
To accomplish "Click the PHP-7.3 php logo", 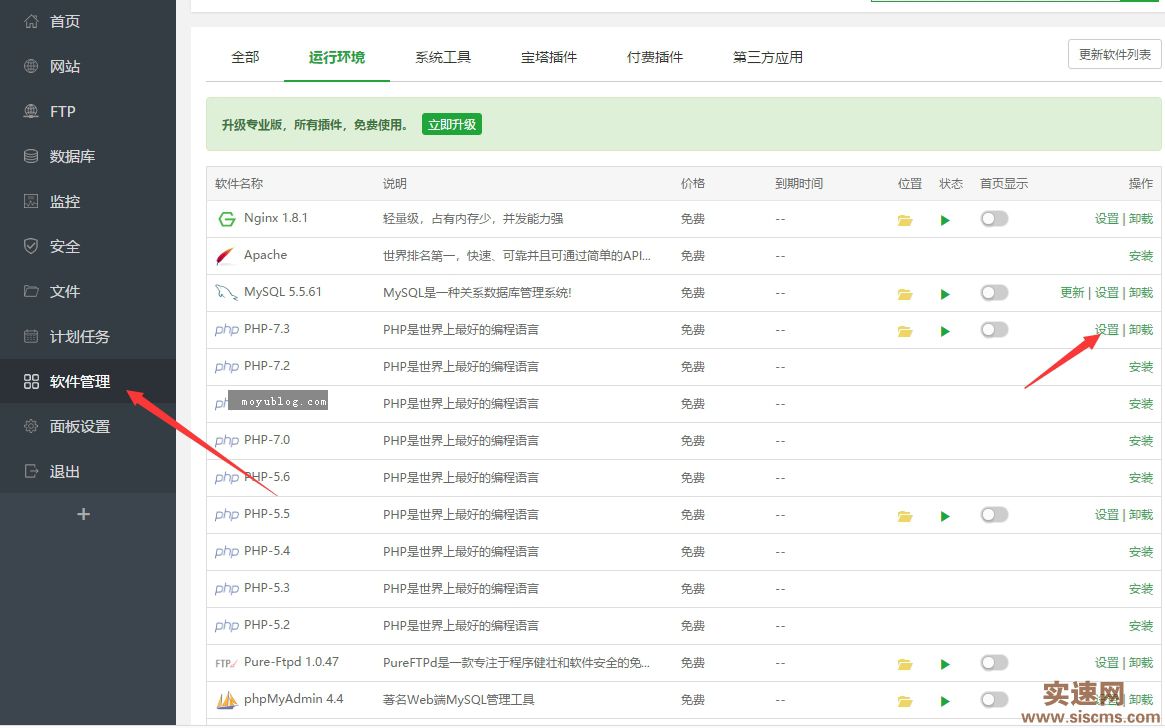I will 227,330.
